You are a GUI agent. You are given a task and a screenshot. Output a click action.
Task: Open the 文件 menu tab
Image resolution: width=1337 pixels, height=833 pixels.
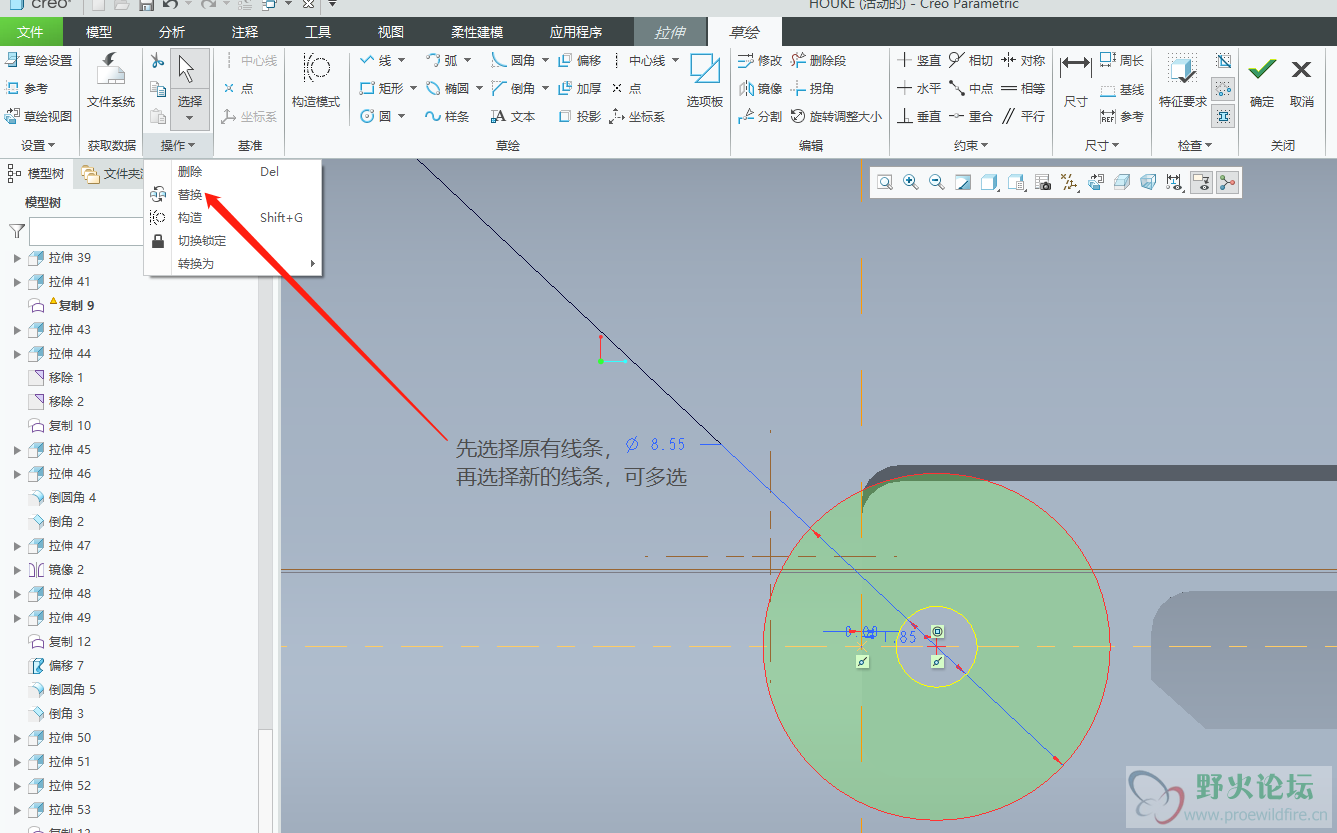(31, 32)
